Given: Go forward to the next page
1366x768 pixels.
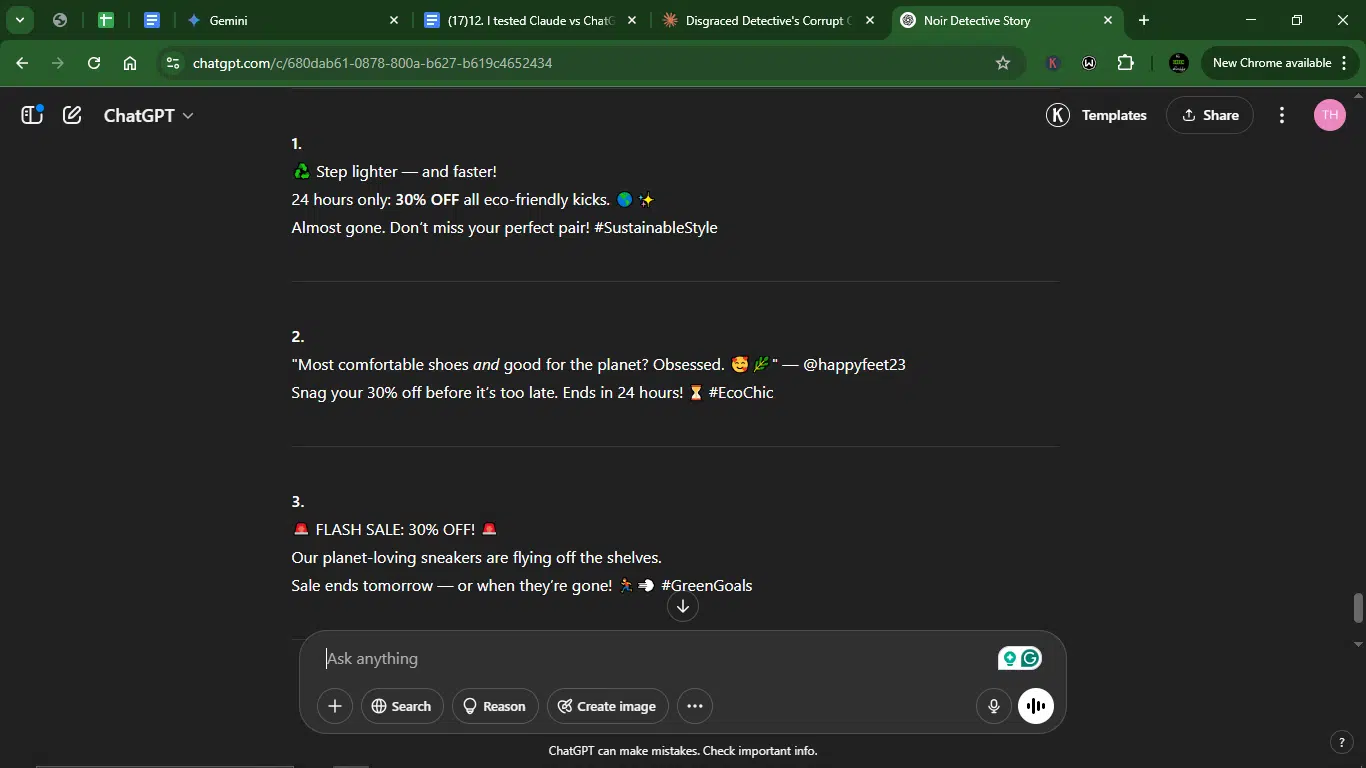Looking at the screenshot, I should click(x=58, y=63).
